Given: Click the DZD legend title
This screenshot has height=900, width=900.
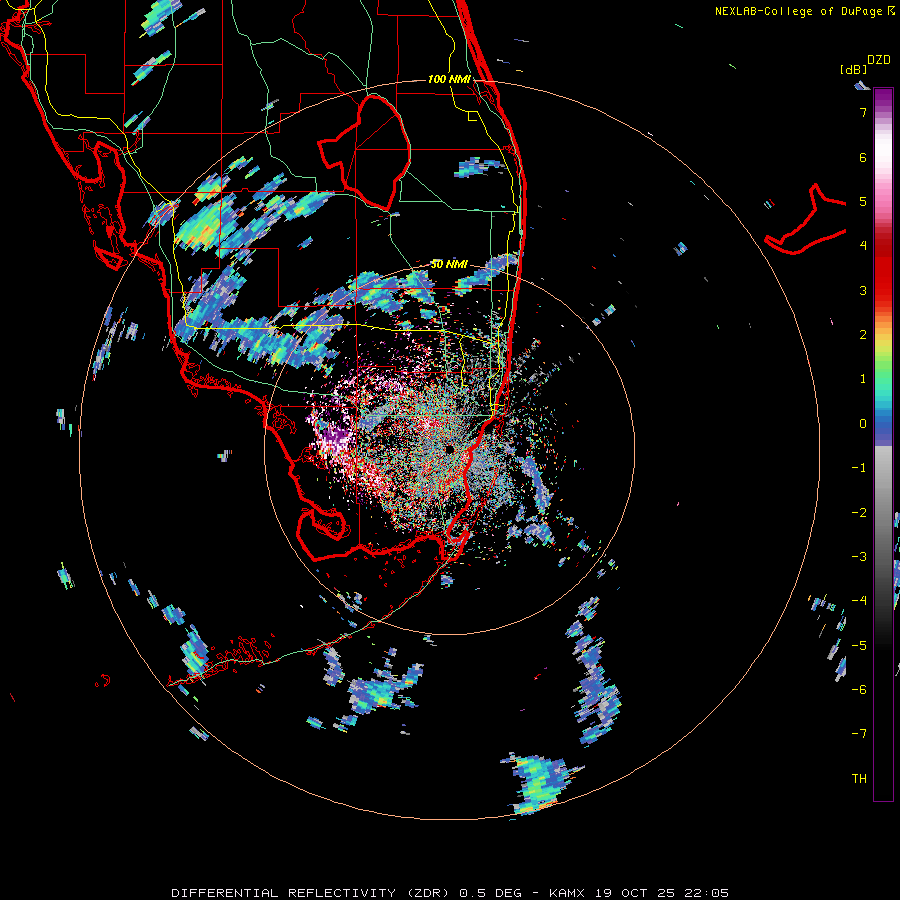Looking at the screenshot, I should point(879,60).
